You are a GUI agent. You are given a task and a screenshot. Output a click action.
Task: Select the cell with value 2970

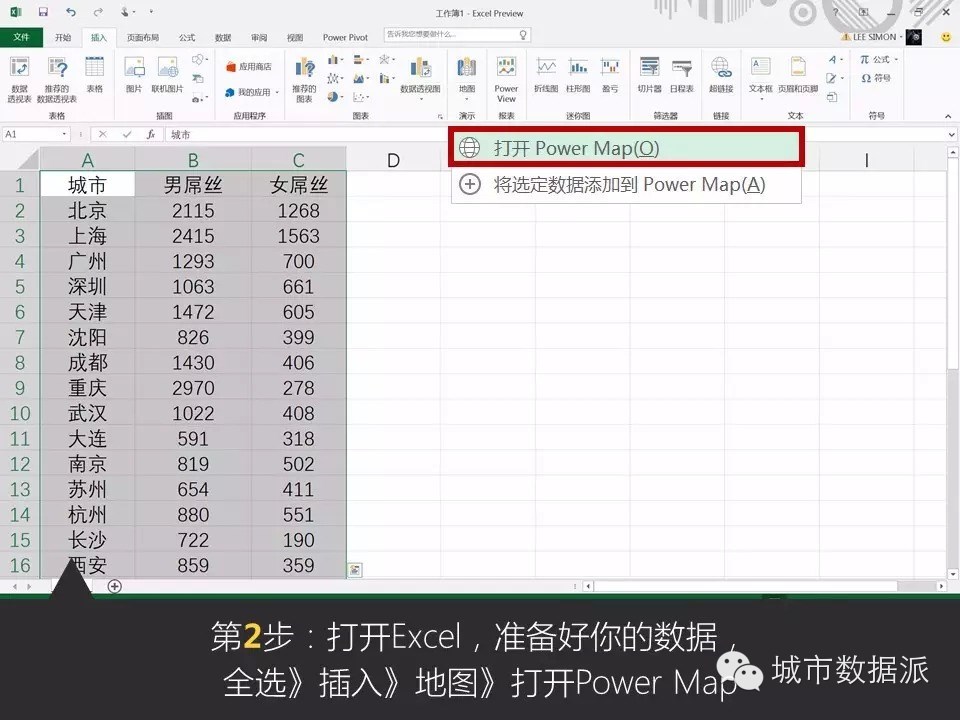coord(193,388)
